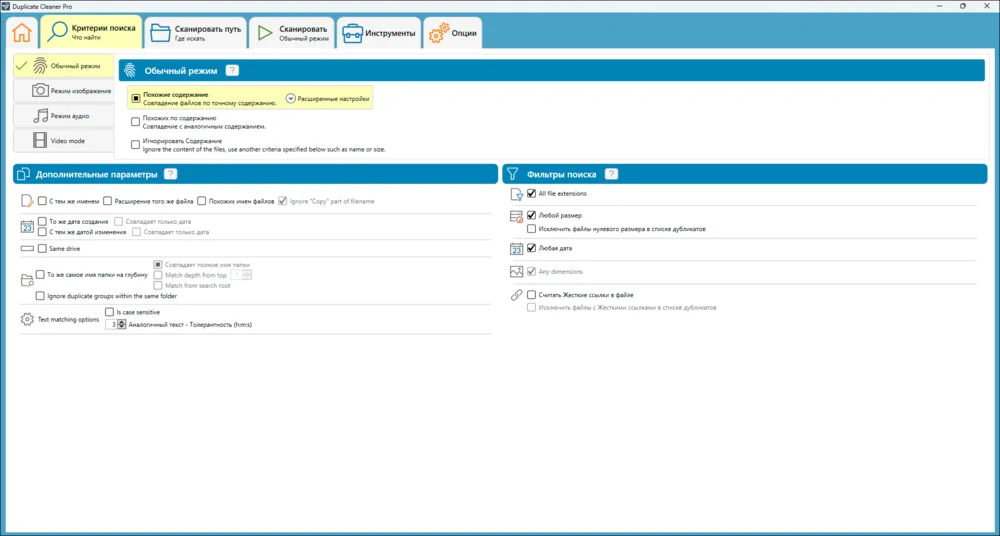Uncheck All file extensions filter
This screenshot has height=536, width=1000.
[531, 193]
